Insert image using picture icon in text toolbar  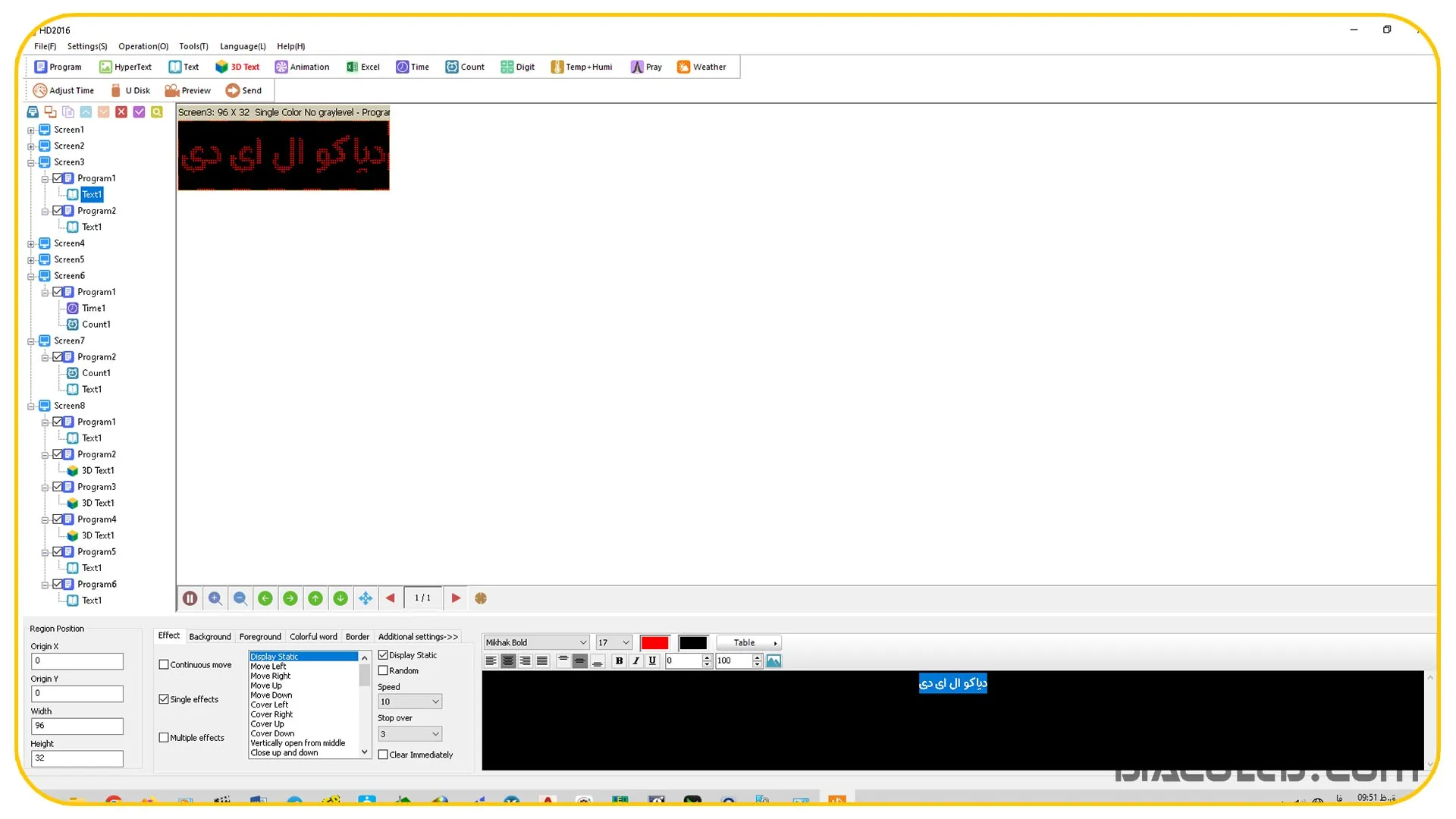click(773, 661)
